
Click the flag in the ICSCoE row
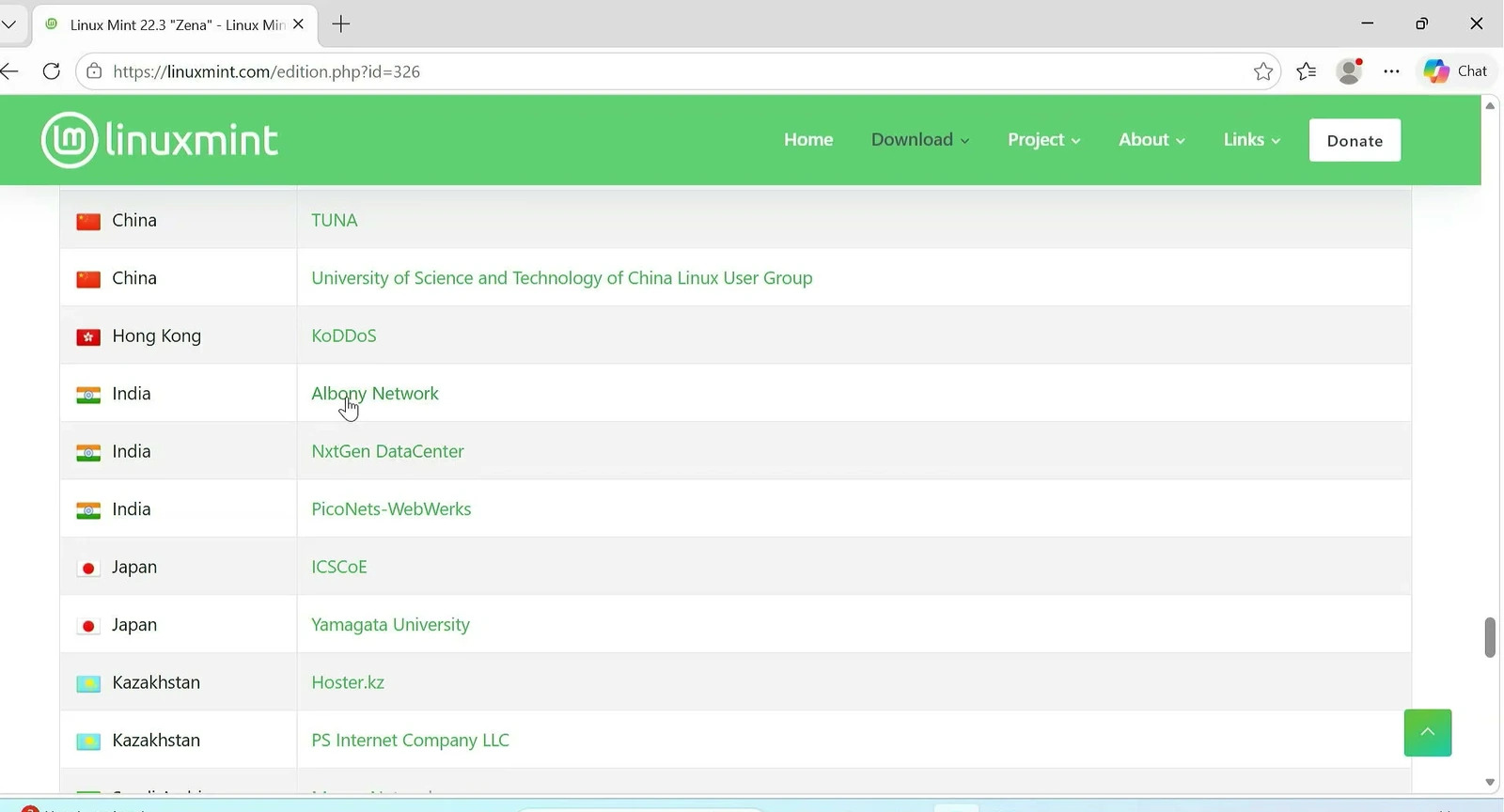click(x=88, y=569)
